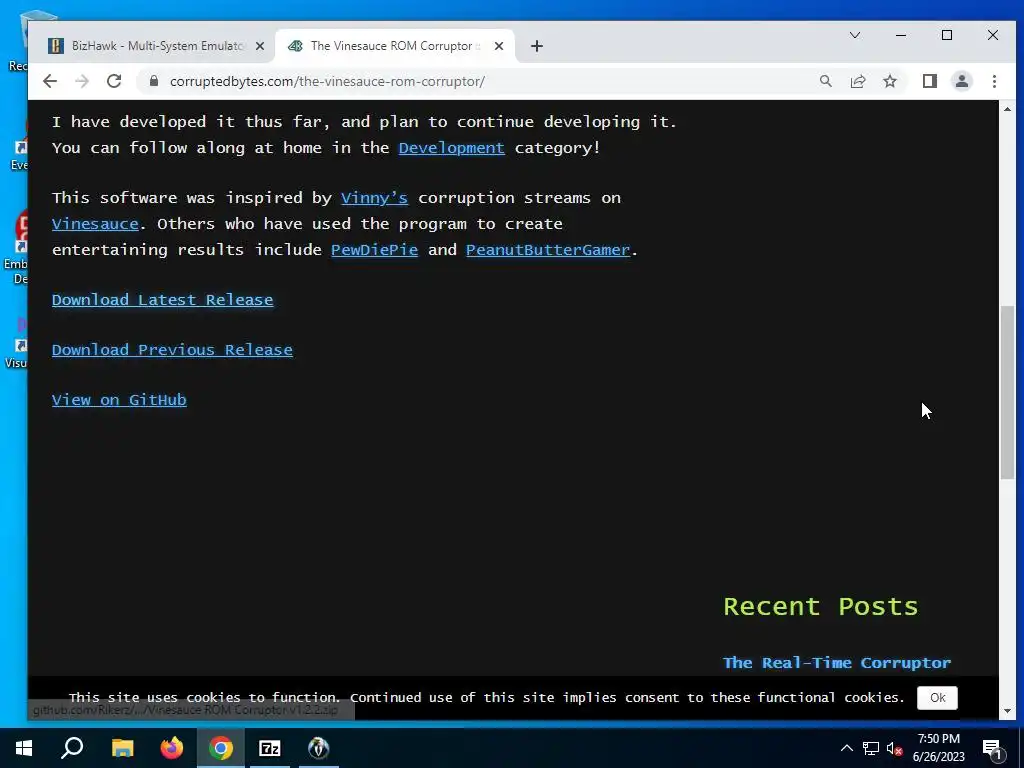This screenshot has width=1024, height=768.
Task: Follow the Vinny's link
Action: pos(374,198)
